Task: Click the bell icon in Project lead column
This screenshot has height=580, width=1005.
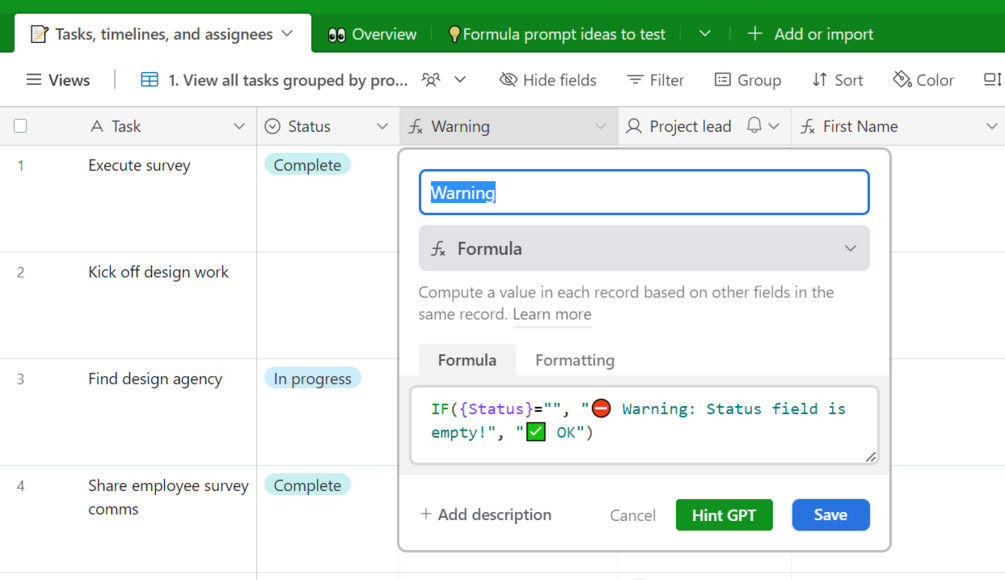Action: point(754,126)
